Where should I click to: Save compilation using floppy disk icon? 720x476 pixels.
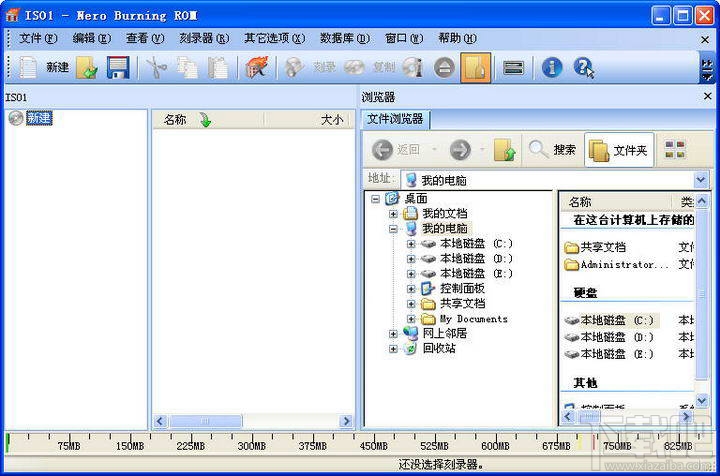click(x=118, y=67)
